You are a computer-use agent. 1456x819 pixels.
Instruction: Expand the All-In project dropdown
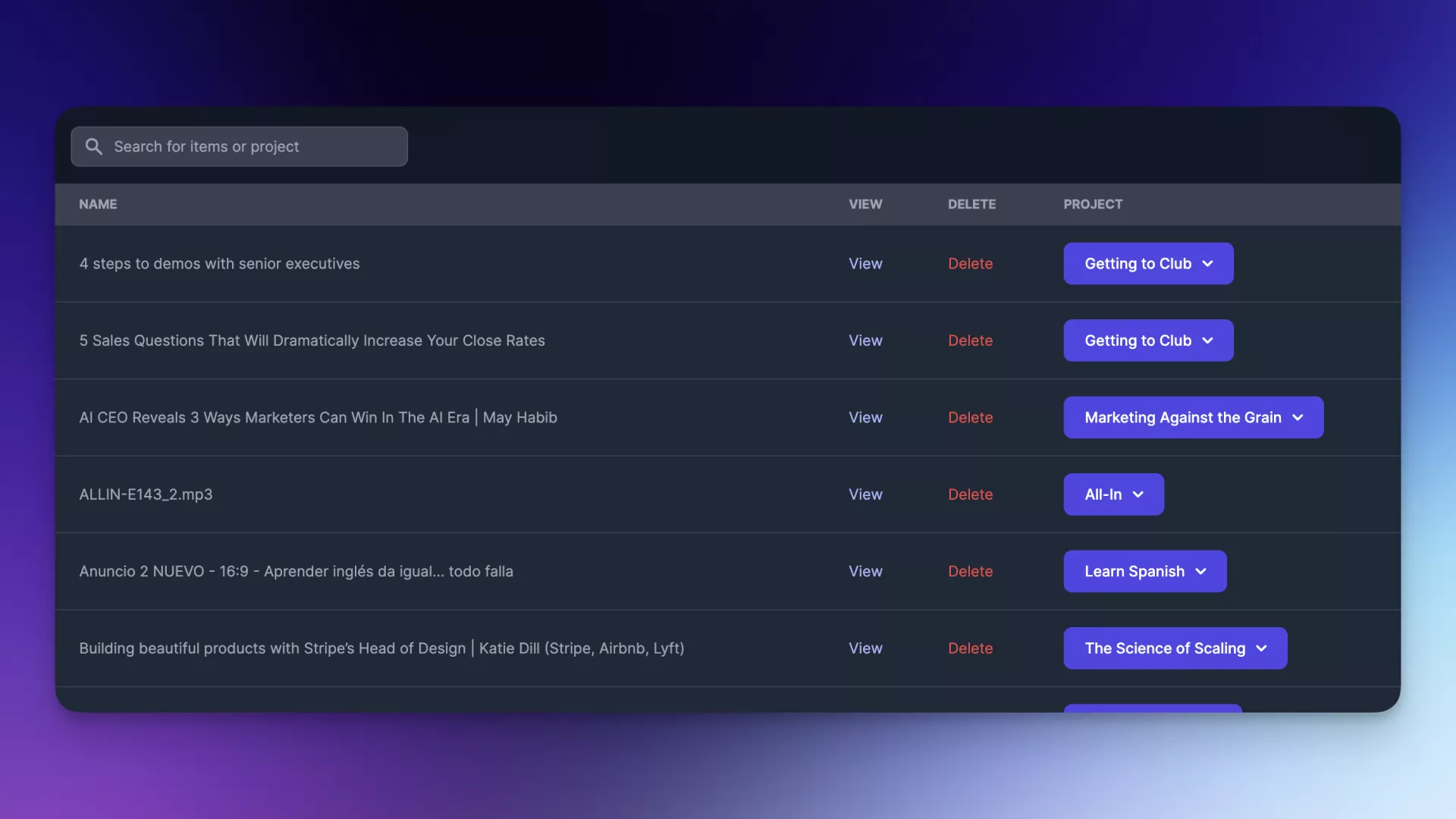click(x=1113, y=494)
